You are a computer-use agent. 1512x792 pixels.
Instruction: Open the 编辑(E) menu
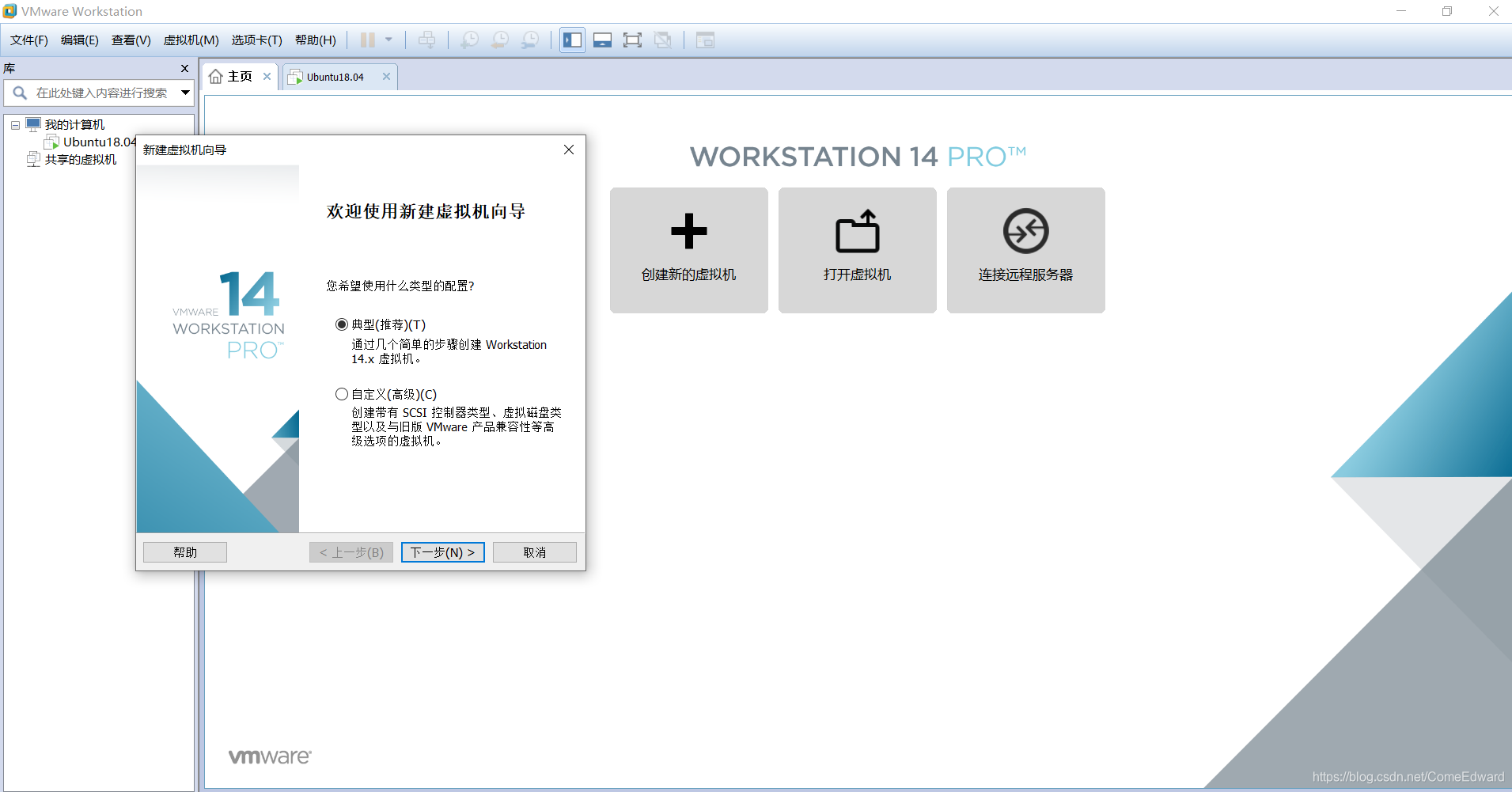[80, 40]
